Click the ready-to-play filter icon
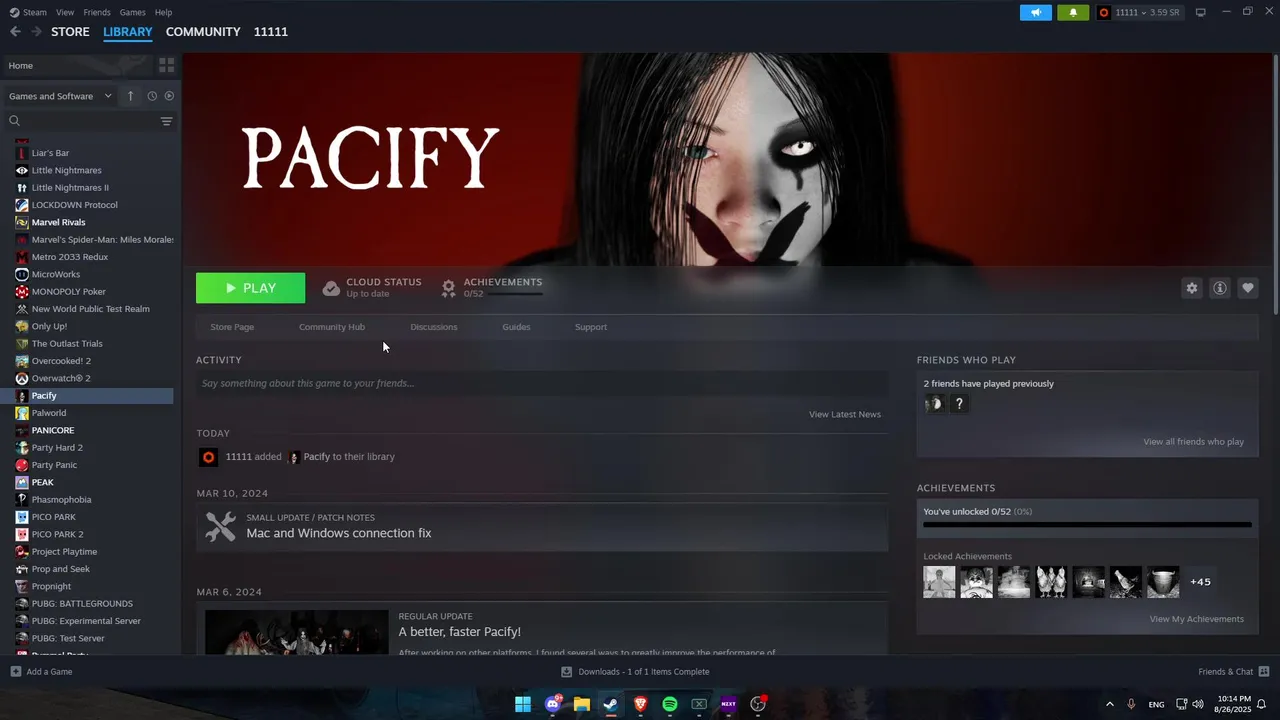The height and width of the screenshot is (720, 1280). [x=169, y=96]
